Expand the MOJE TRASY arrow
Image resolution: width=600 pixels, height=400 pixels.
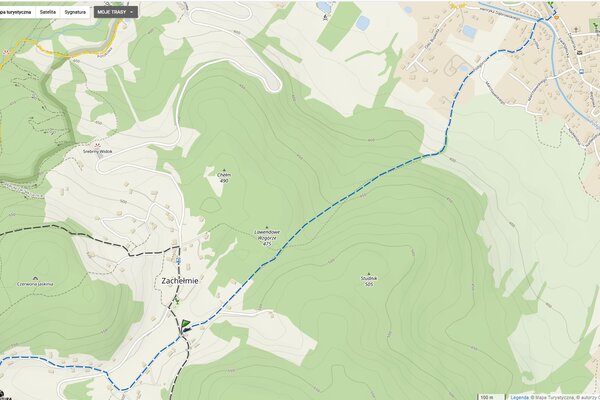pos(132,12)
